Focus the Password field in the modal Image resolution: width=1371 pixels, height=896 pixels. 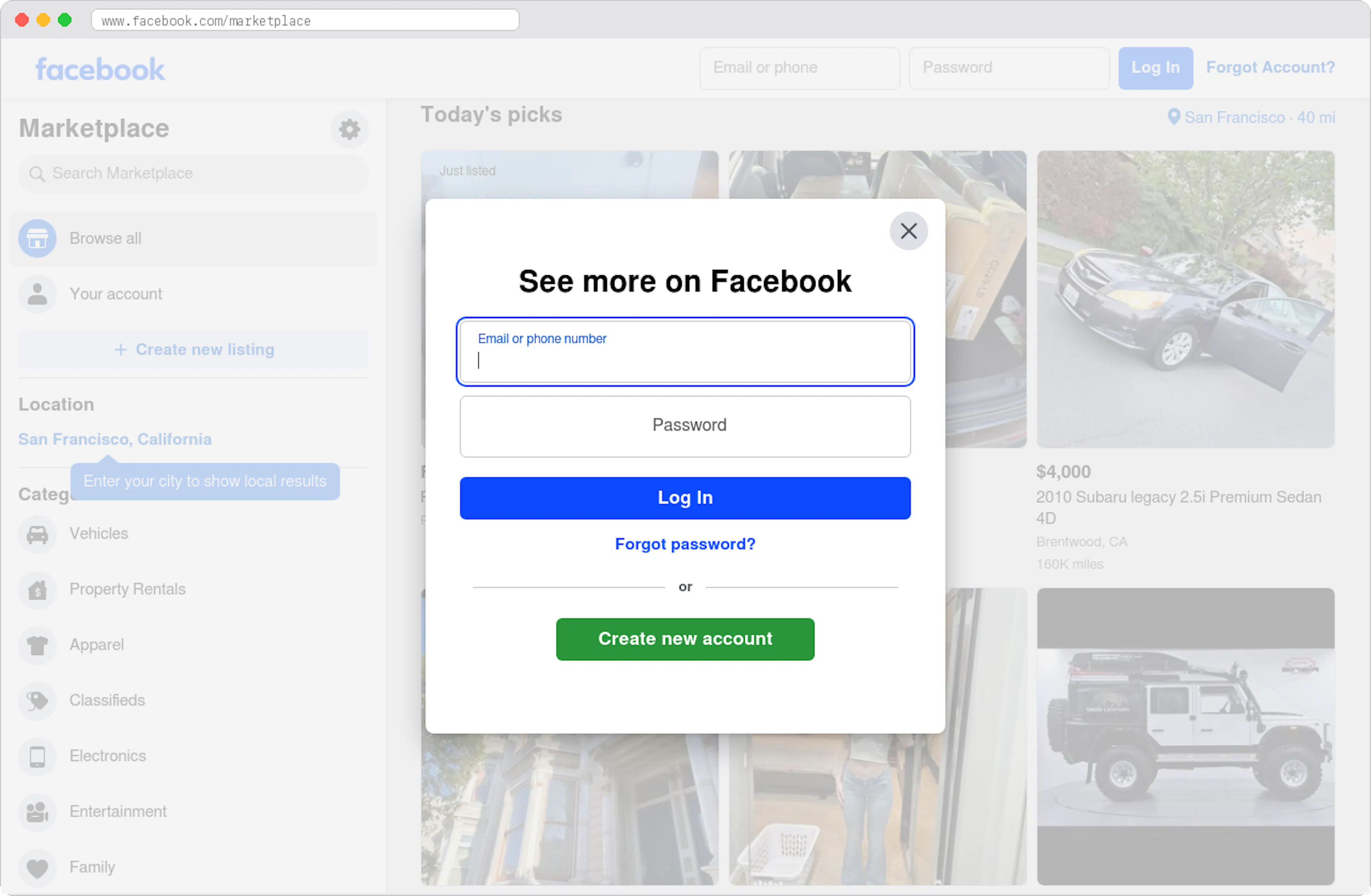(x=685, y=426)
